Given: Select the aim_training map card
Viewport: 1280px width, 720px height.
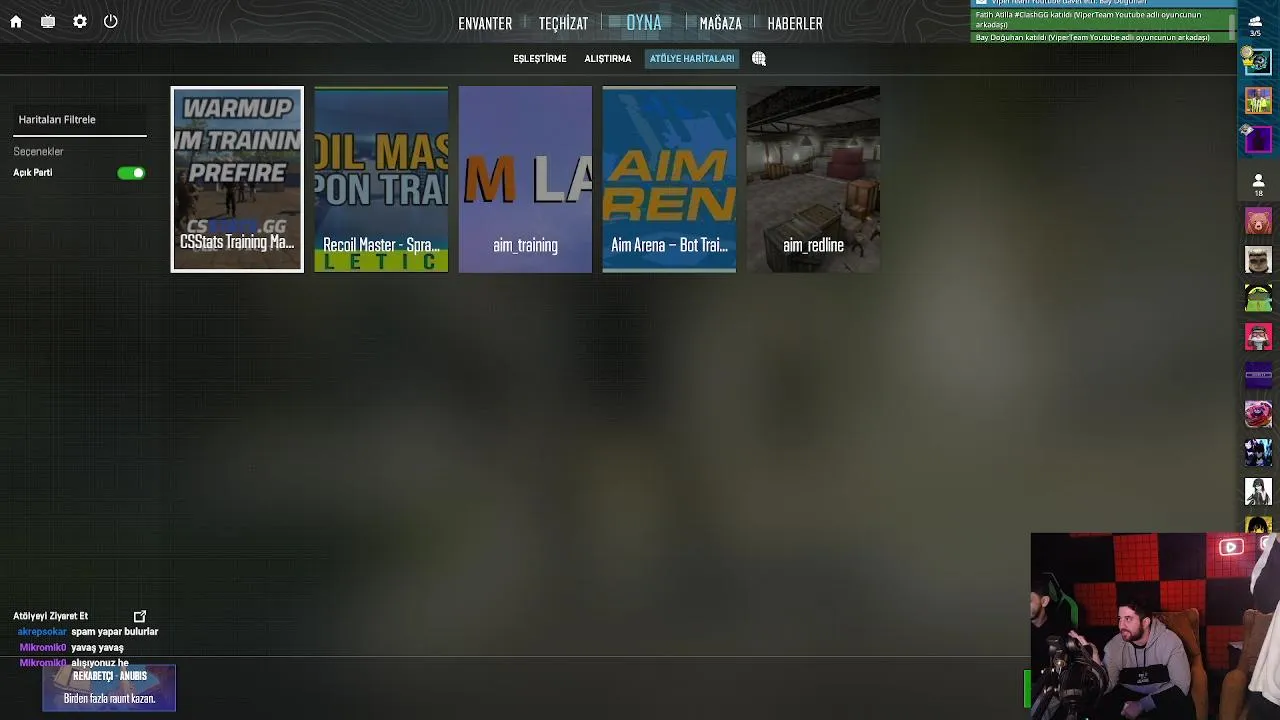Looking at the screenshot, I should [525, 179].
